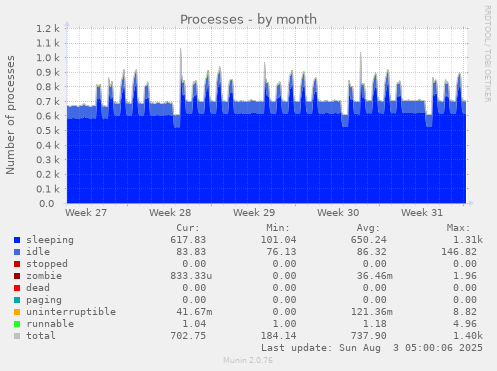The height and width of the screenshot is (371, 497).
Task: Click the total minimum value 184.14
Action: point(278,336)
